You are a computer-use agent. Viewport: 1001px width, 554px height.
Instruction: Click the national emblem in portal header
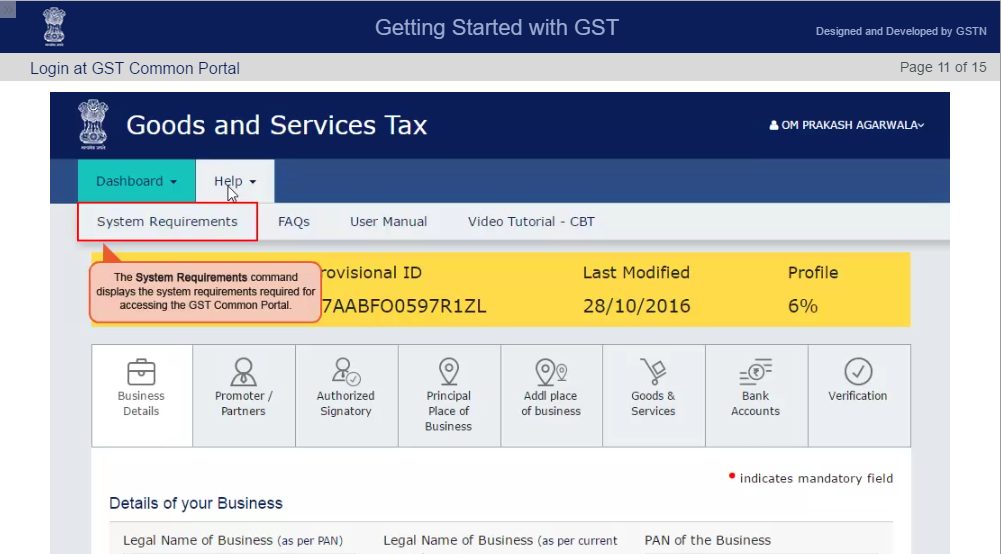pos(93,124)
